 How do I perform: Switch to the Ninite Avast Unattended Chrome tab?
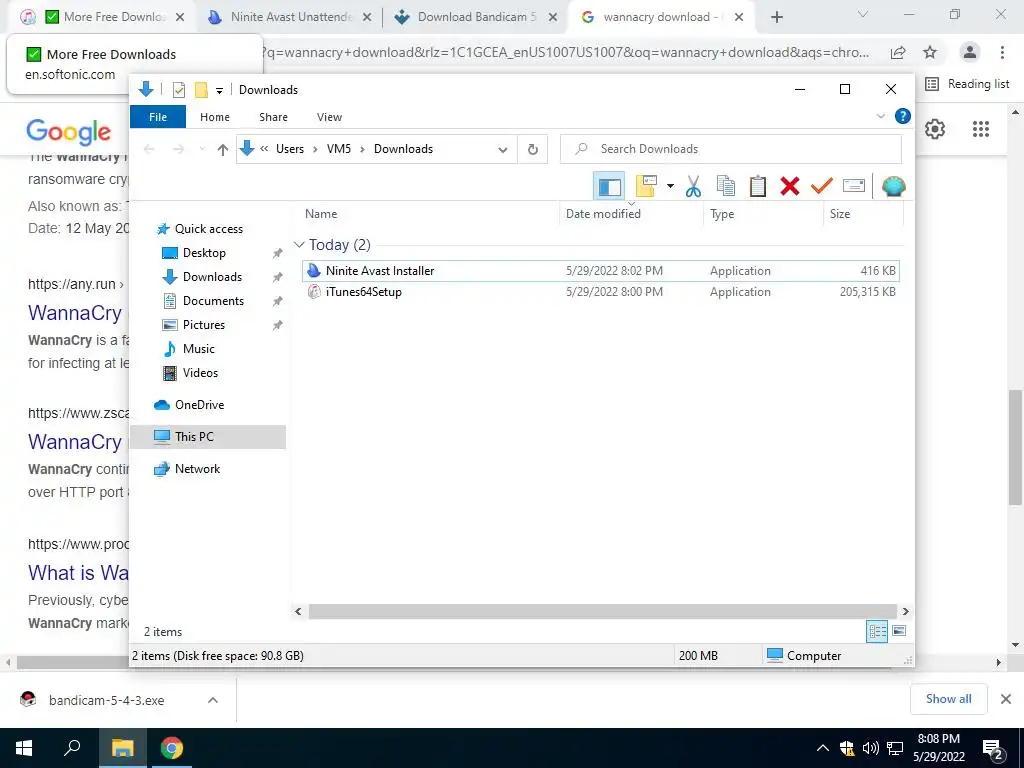coord(289,17)
